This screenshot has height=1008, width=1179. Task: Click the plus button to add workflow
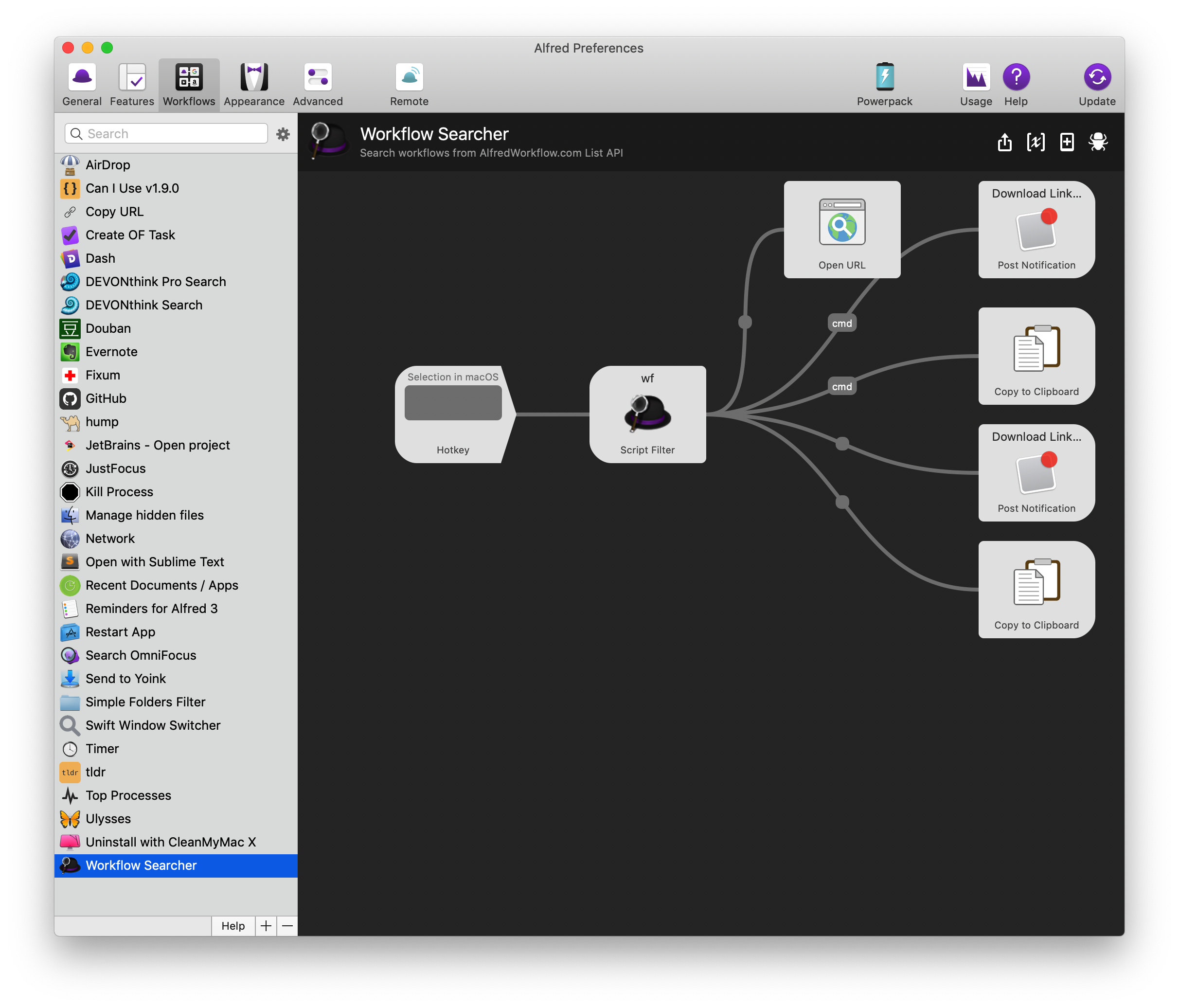tap(266, 925)
